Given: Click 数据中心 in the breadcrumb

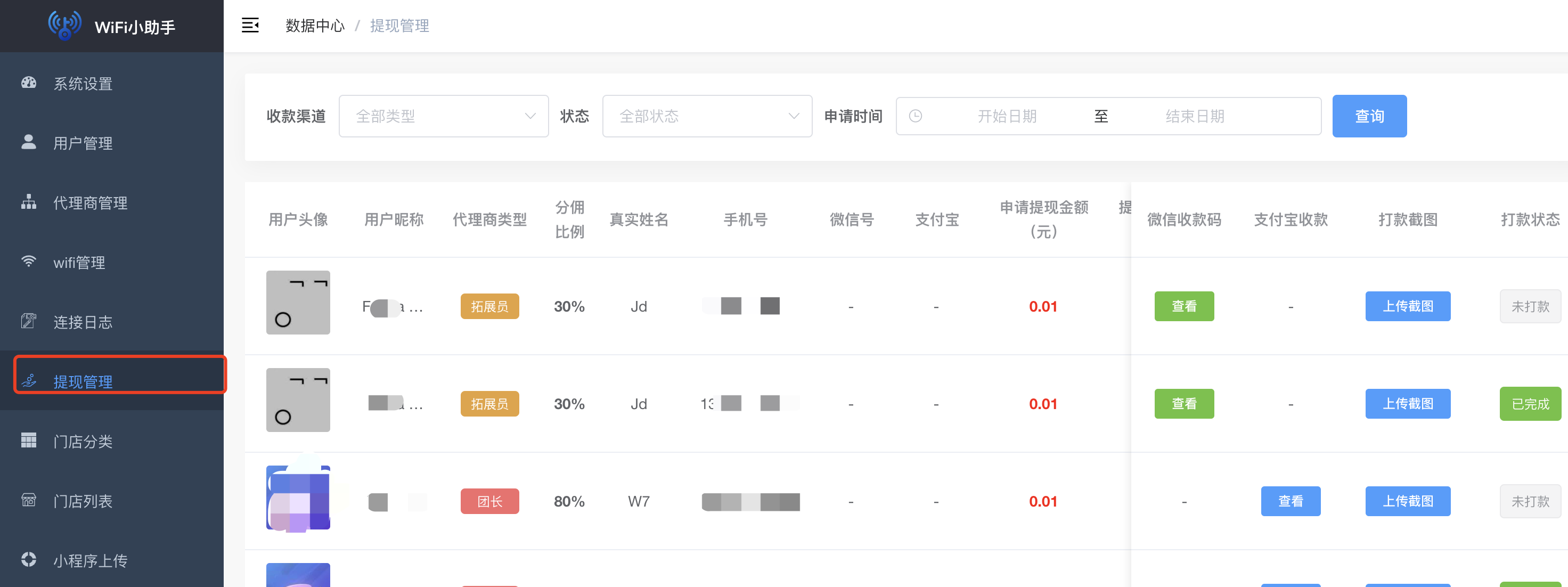Looking at the screenshot, I should click(315, 26).
